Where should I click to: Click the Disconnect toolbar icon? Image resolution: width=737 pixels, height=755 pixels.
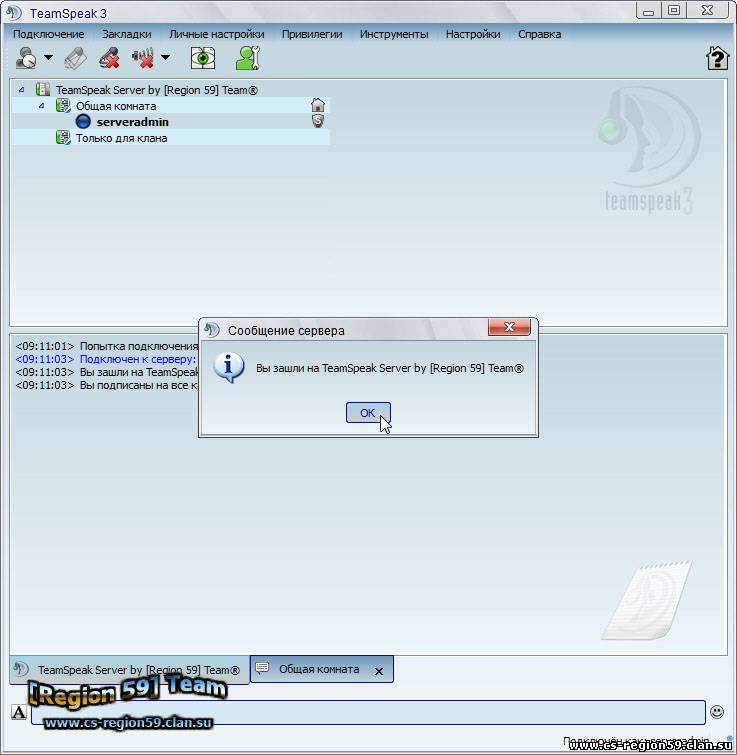(x=76, y=58)
